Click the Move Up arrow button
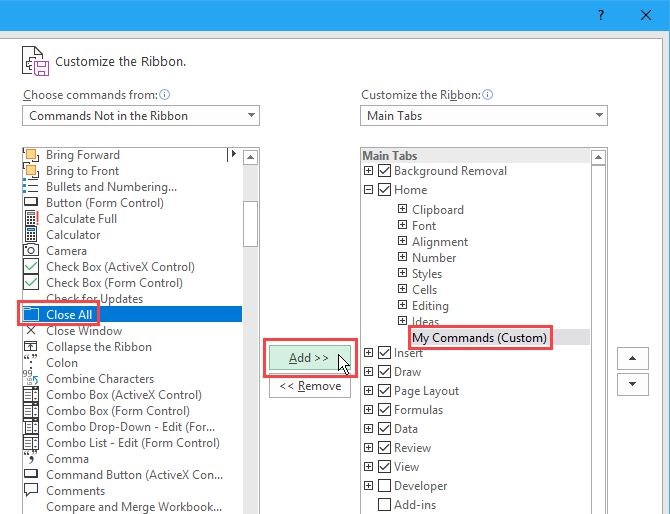The image size is (670, 514). pos(632,359)
